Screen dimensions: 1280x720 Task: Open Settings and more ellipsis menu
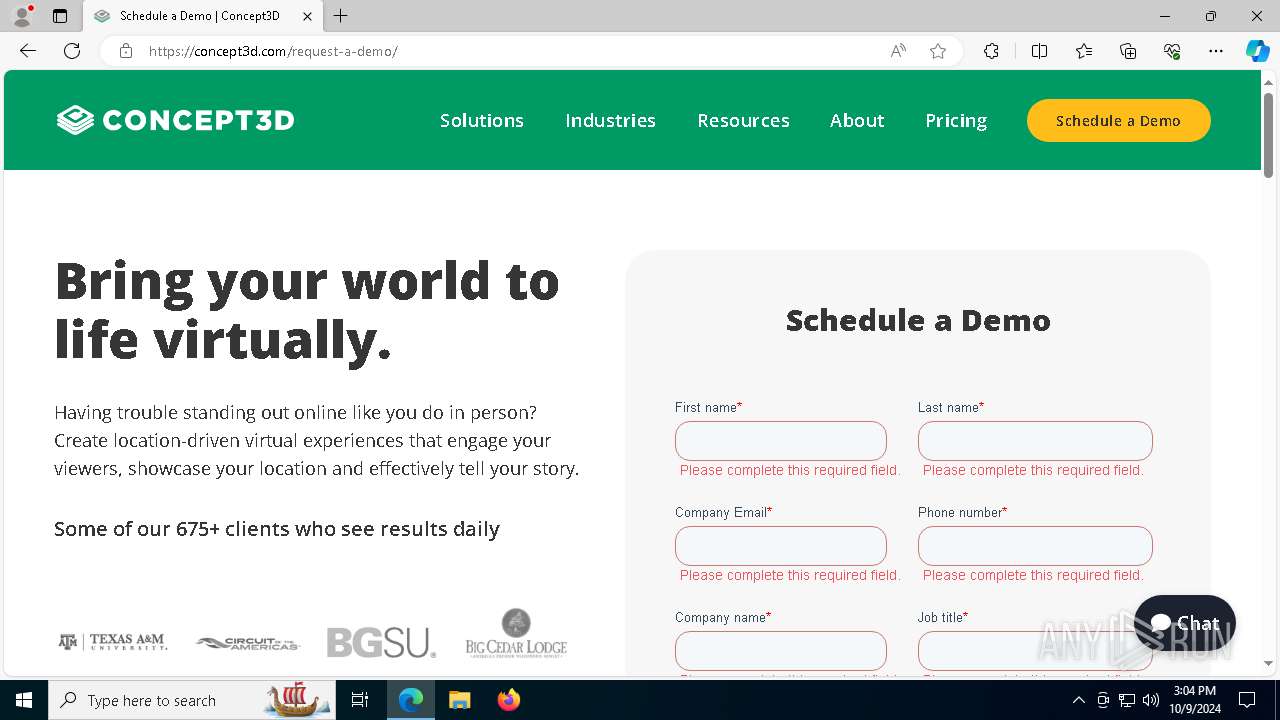[1216, 51]
